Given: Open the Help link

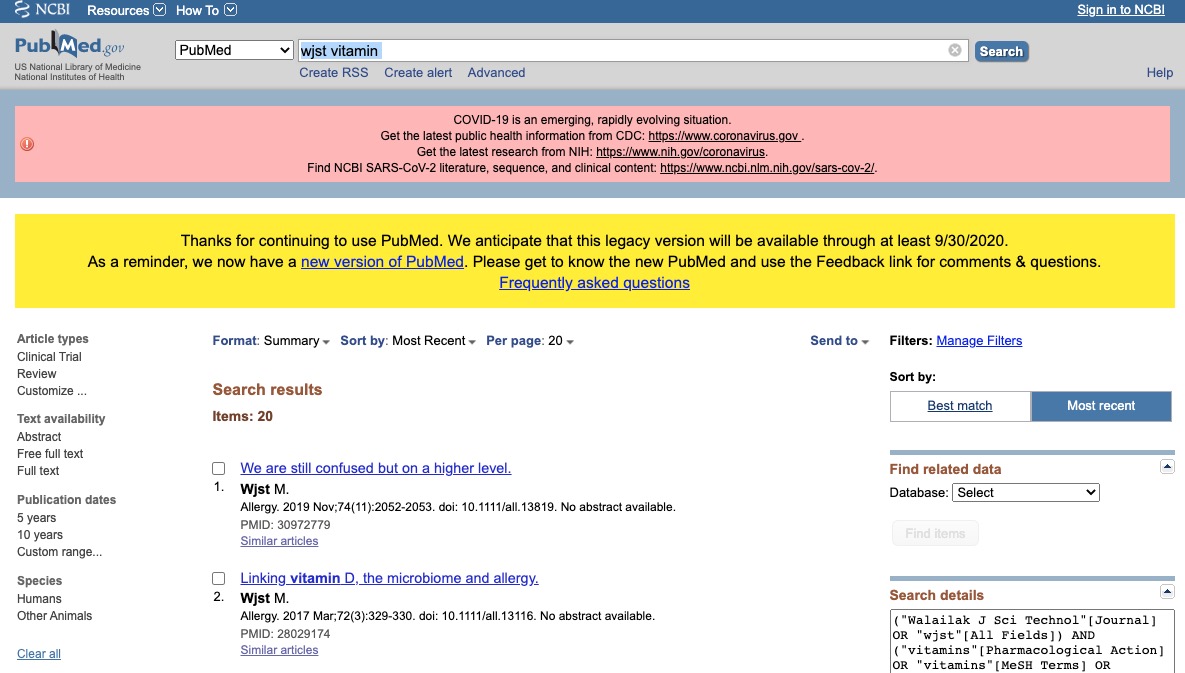Looking at the screenshot, I should tap(1159, 73).
